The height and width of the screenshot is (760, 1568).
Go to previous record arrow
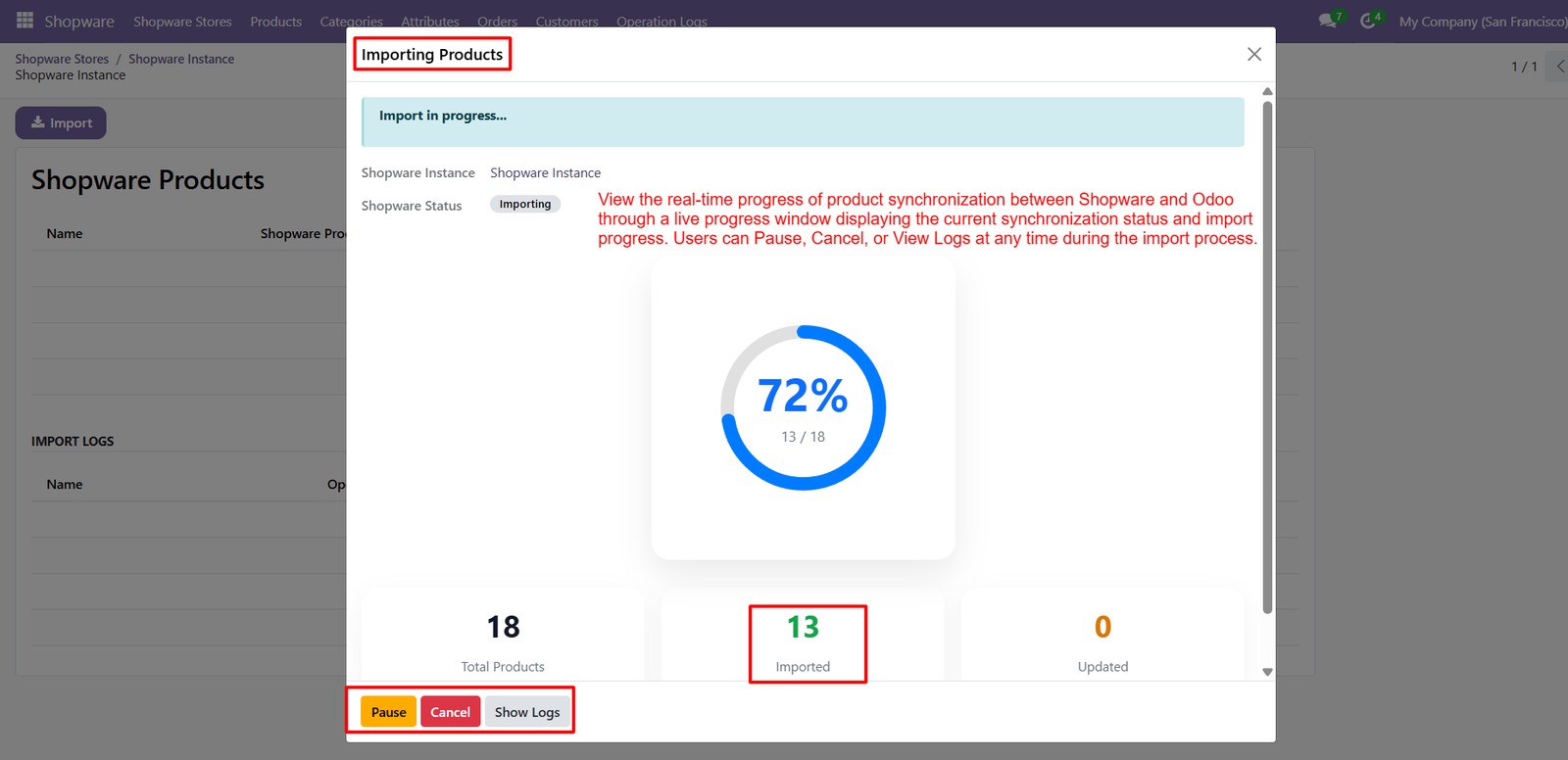coord(1559,66)
